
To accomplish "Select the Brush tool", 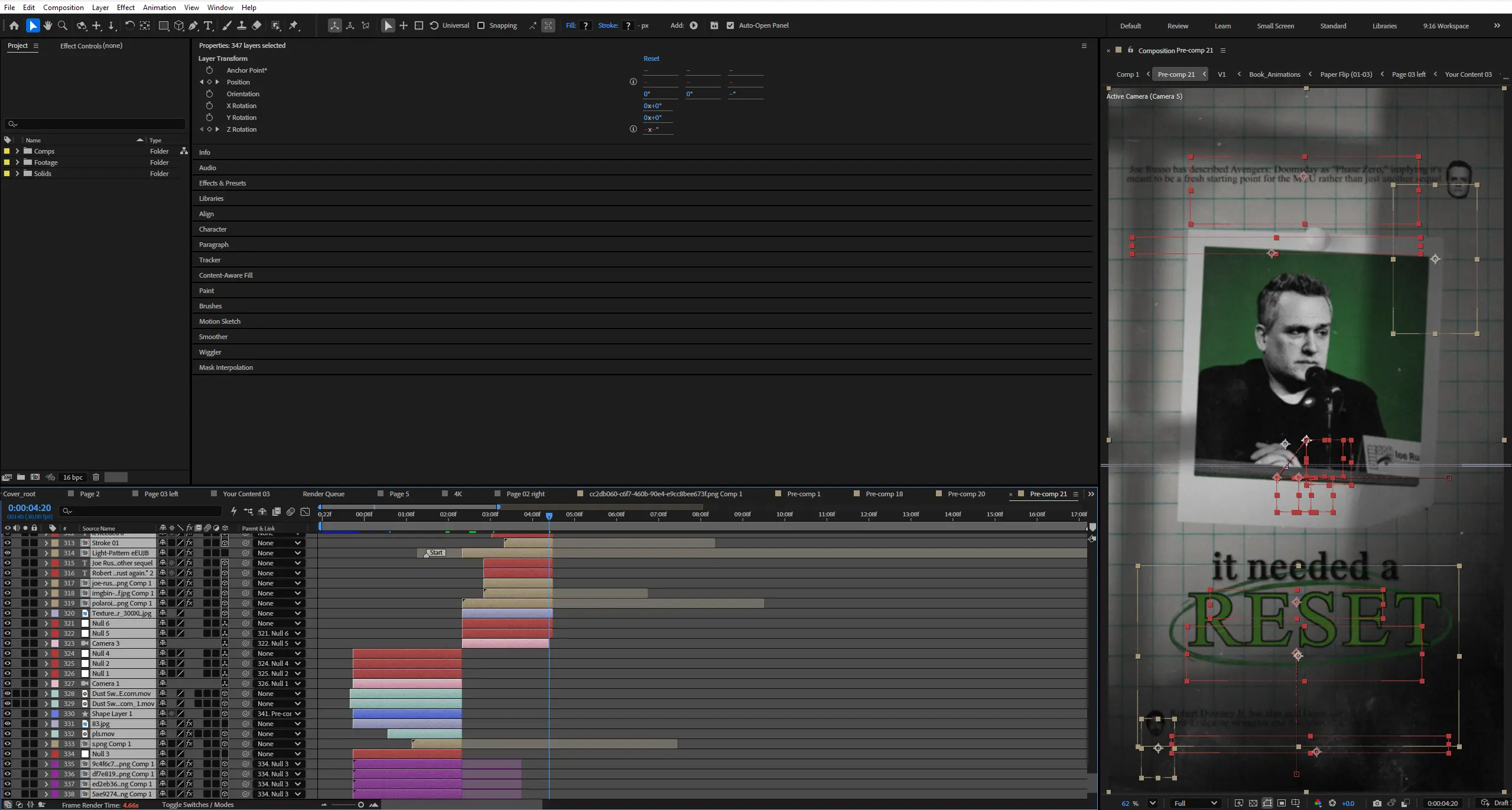I will [227, 25].
